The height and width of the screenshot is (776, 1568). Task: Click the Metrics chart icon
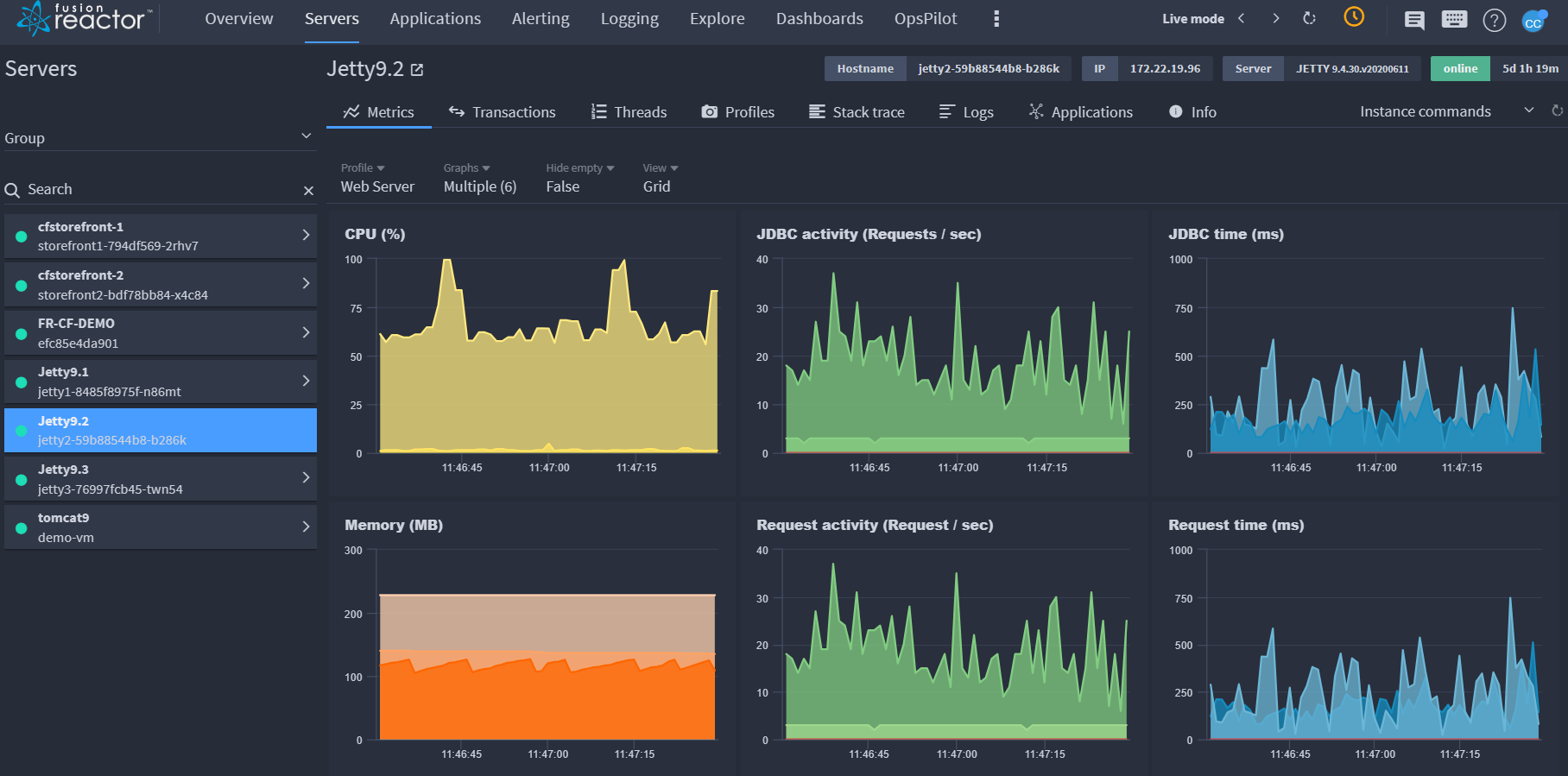(351, 111)
